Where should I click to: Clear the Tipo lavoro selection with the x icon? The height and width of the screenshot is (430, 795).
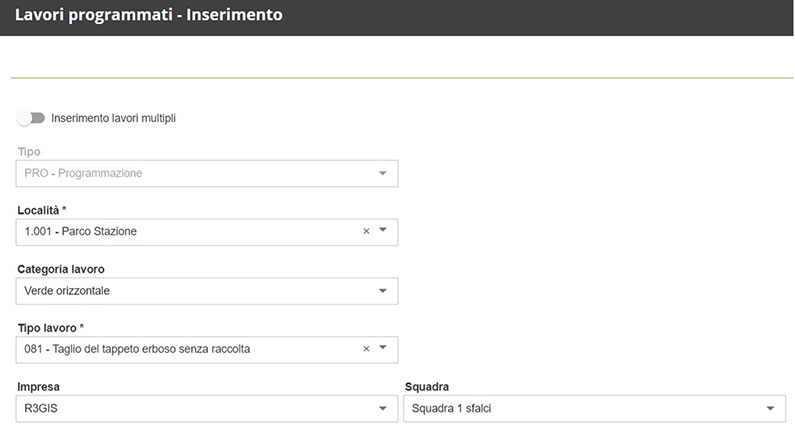(x=366, y=349)
